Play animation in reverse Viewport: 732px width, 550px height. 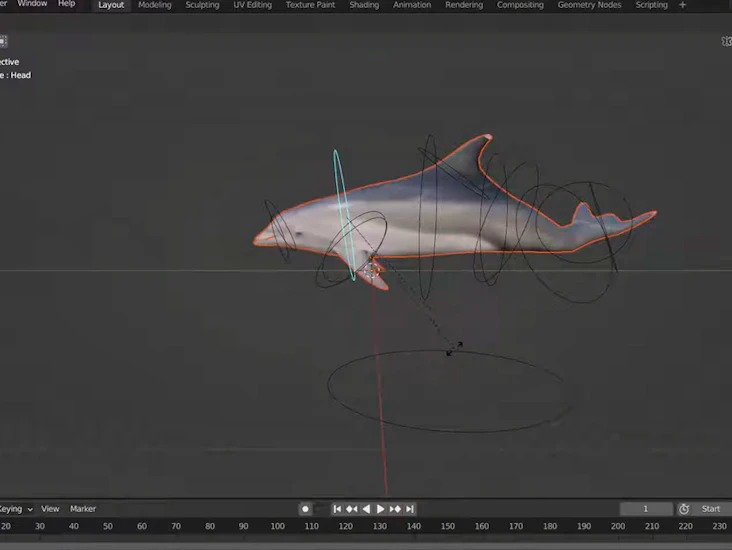tap(366, 509)
